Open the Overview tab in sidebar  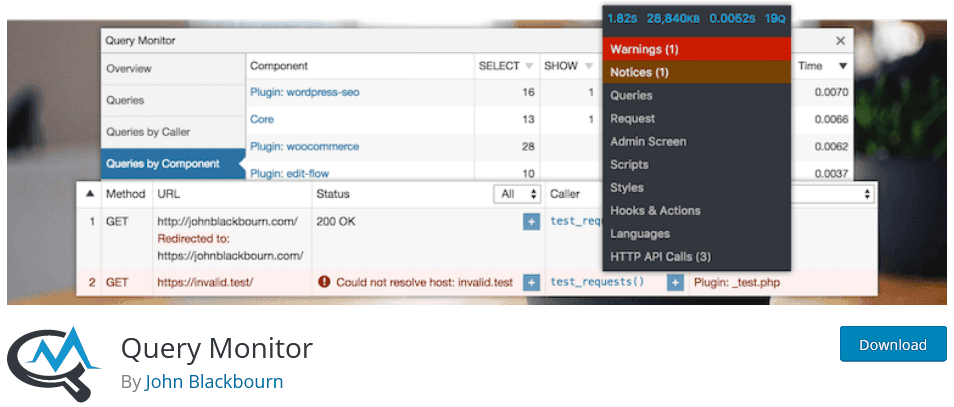tap(129, 69)
